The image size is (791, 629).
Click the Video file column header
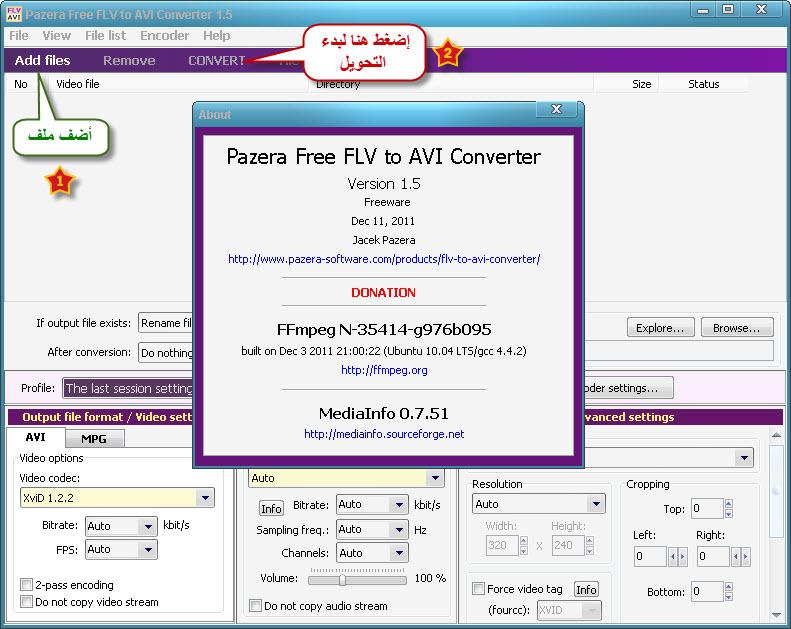pos(179,84)
